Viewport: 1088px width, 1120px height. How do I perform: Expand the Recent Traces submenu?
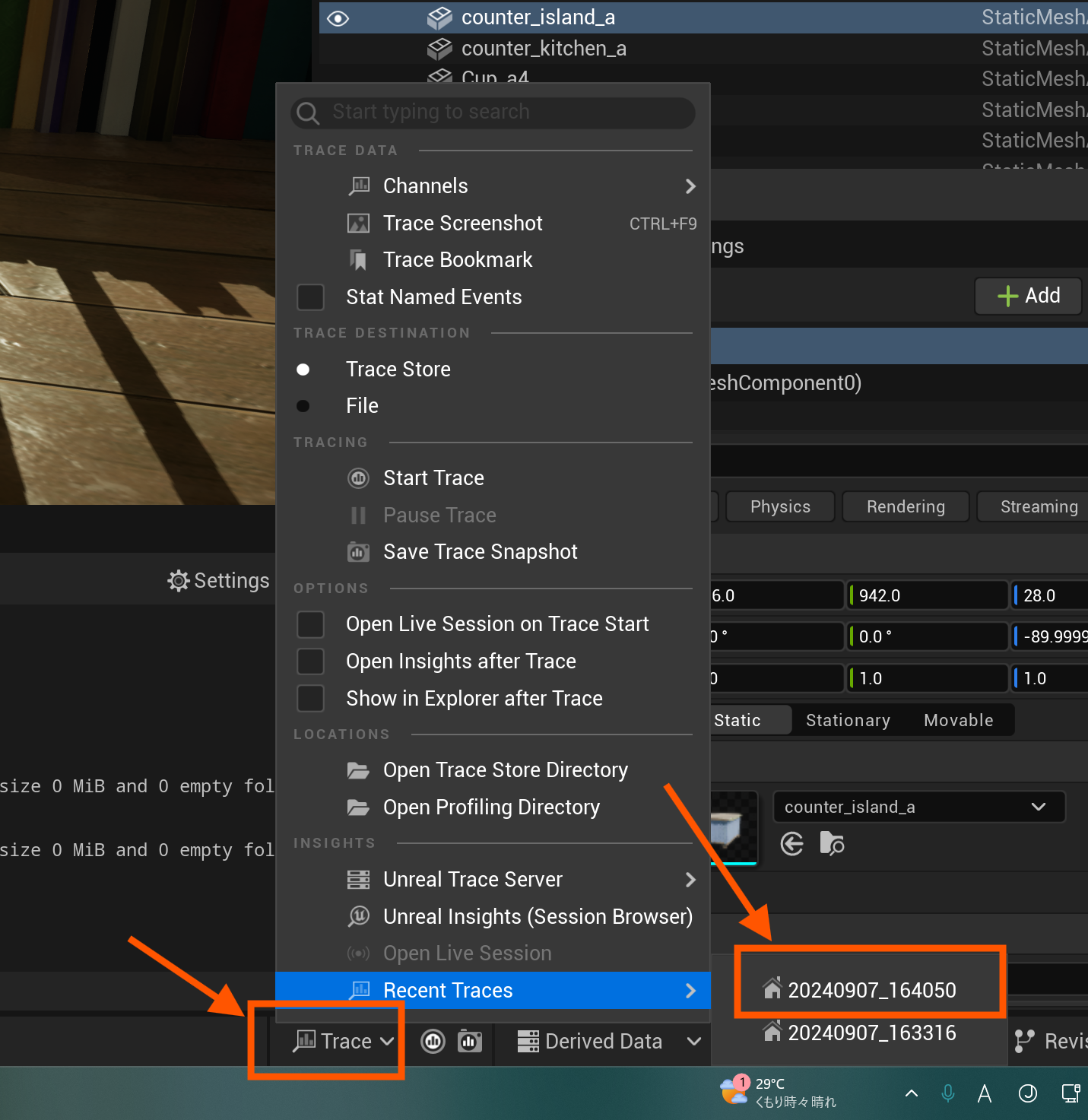tap(493, 991)
